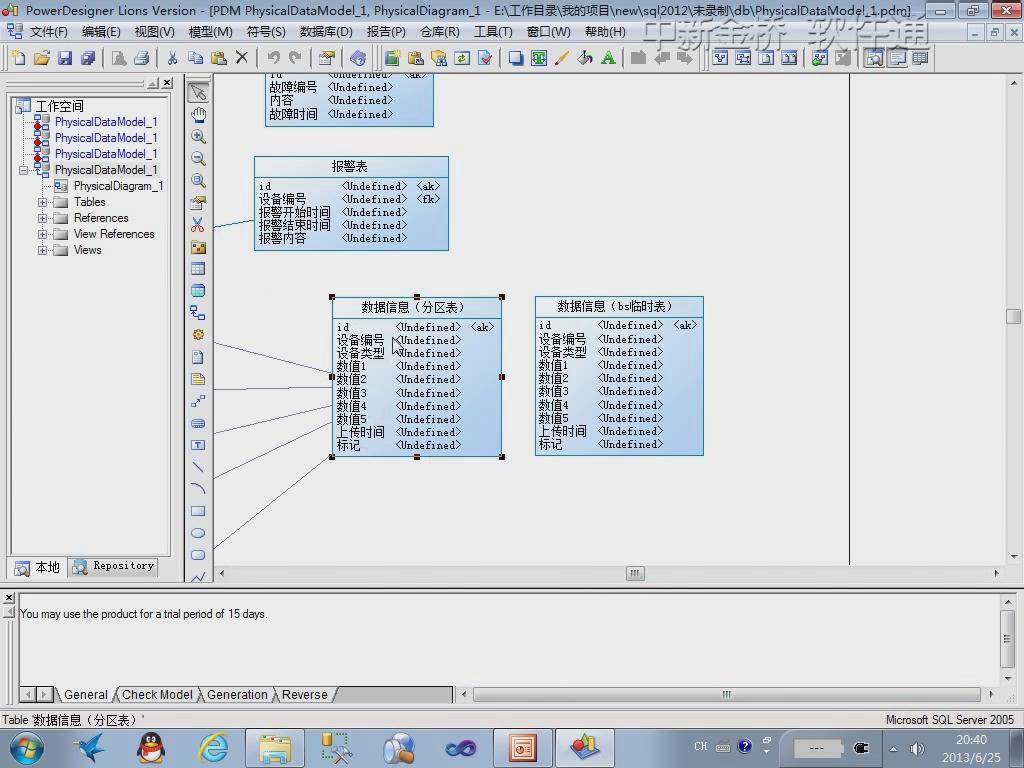Select the Zoom Out tool in the palette
Screen dimensions: 1024x768
click(x=198, y=159)
